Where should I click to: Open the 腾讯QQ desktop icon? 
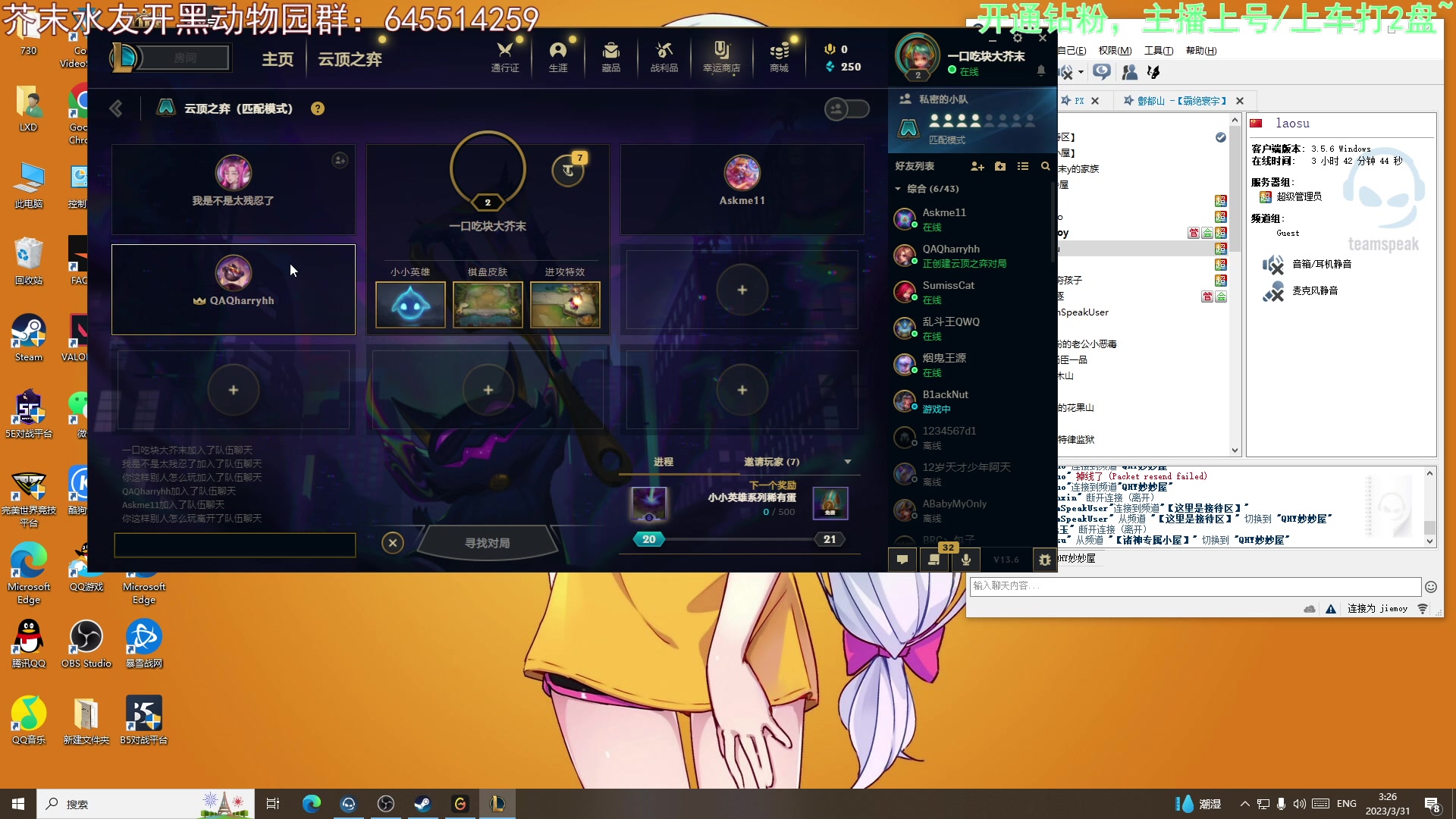click(29, 645)
